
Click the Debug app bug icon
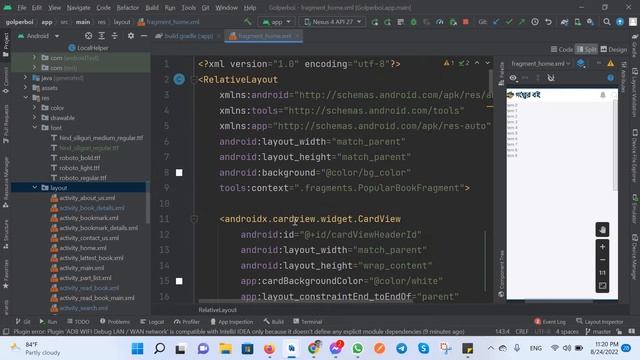413,22
